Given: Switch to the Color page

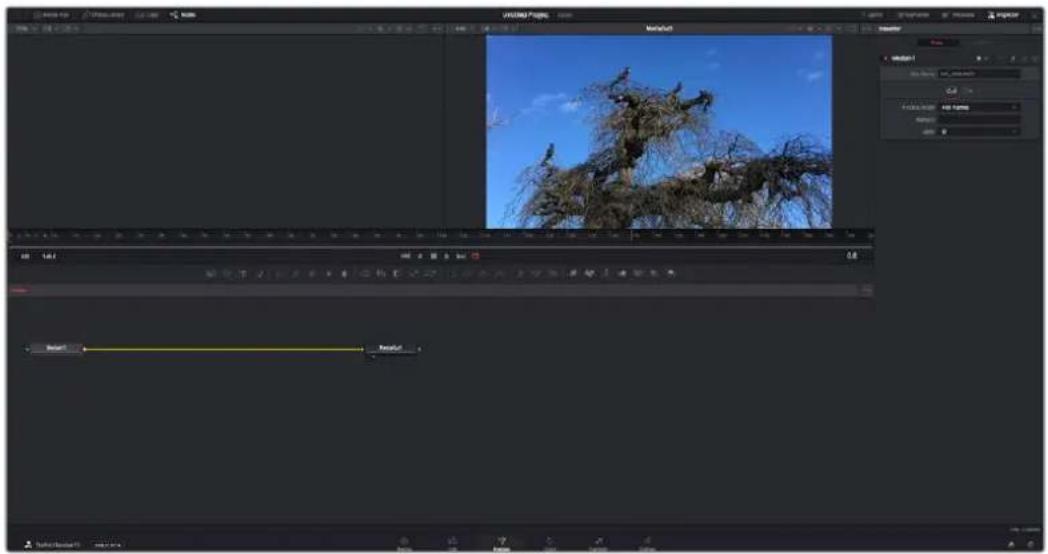Looking at the screenshot, I should [x=549, y=543].
